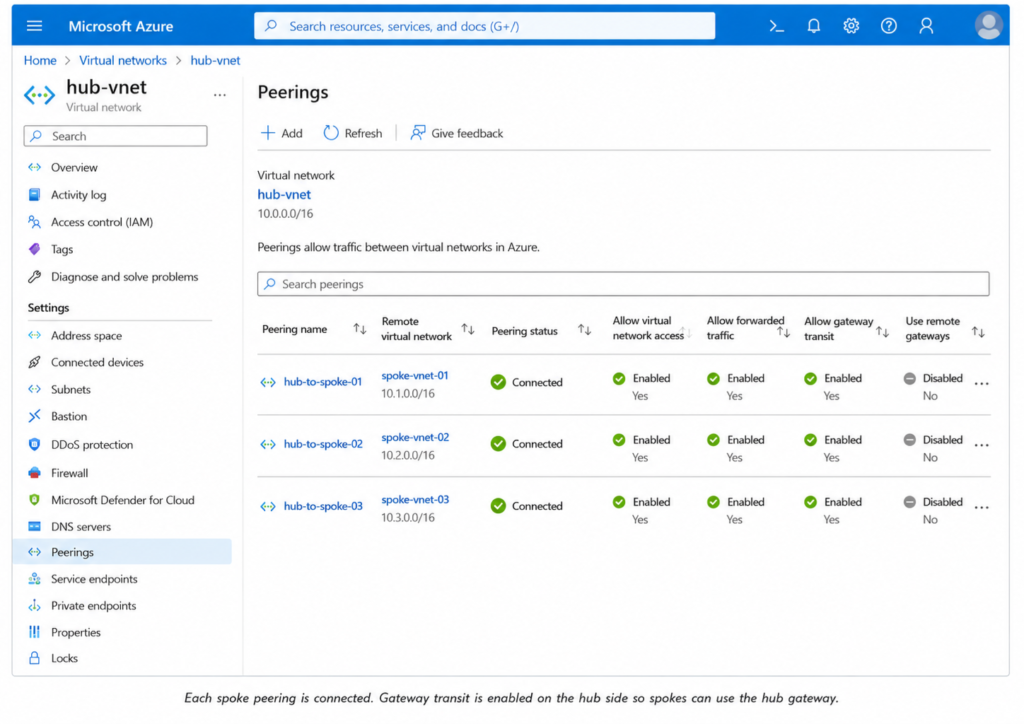Open the hub-to-spoke-01 peering link
This screenshot has height=724, width=1024.
click(323, 382)
